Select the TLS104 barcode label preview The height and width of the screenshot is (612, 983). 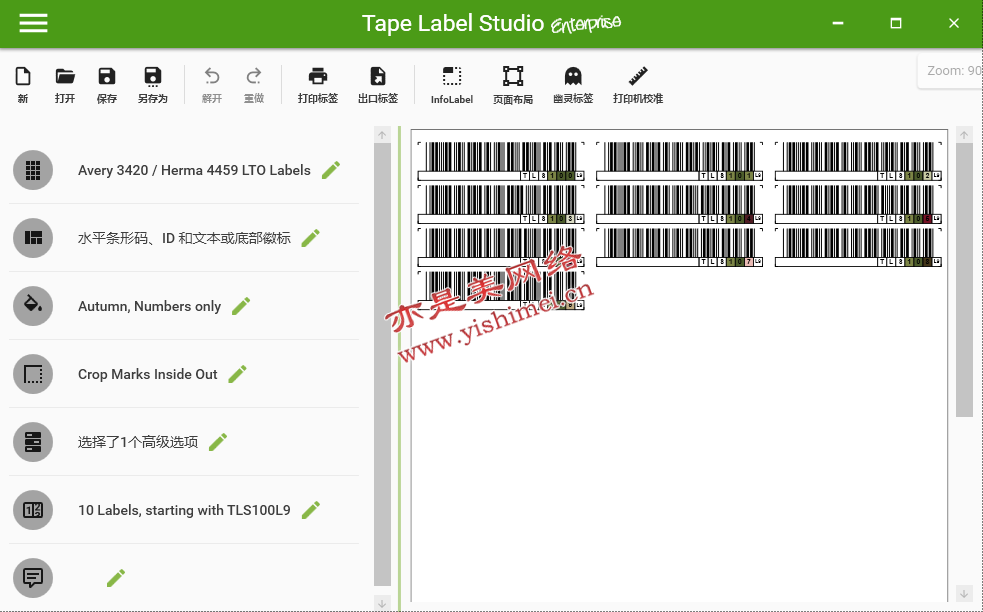(680, 204)
